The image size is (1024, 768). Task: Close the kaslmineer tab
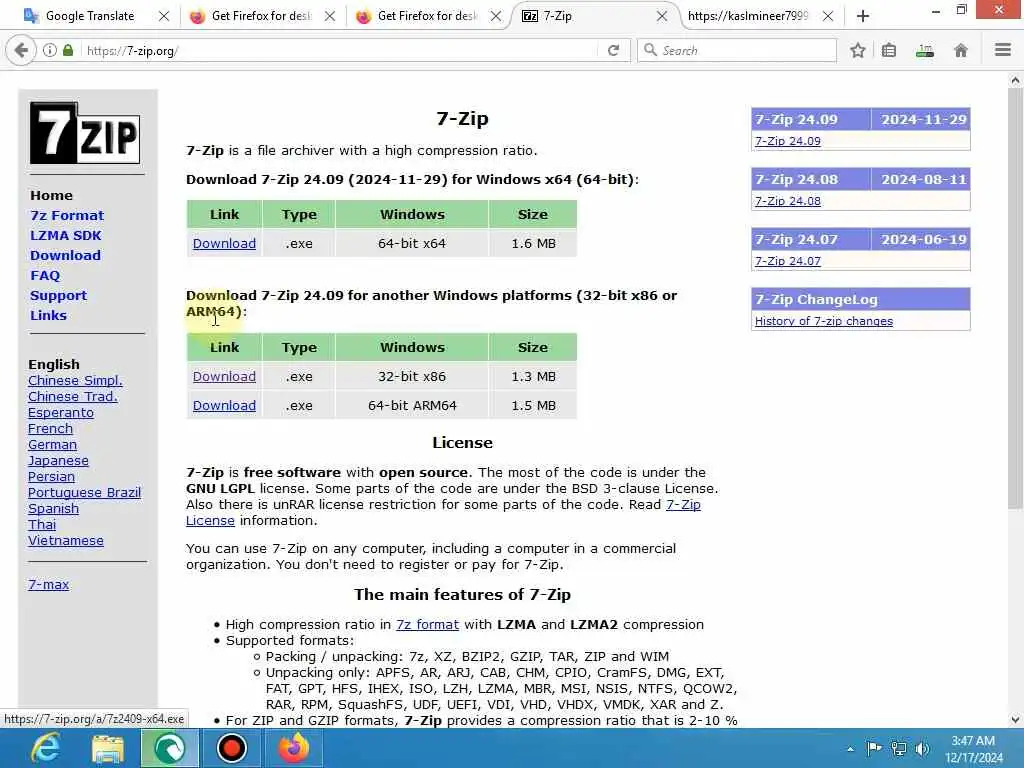click(x=827, y=16)
